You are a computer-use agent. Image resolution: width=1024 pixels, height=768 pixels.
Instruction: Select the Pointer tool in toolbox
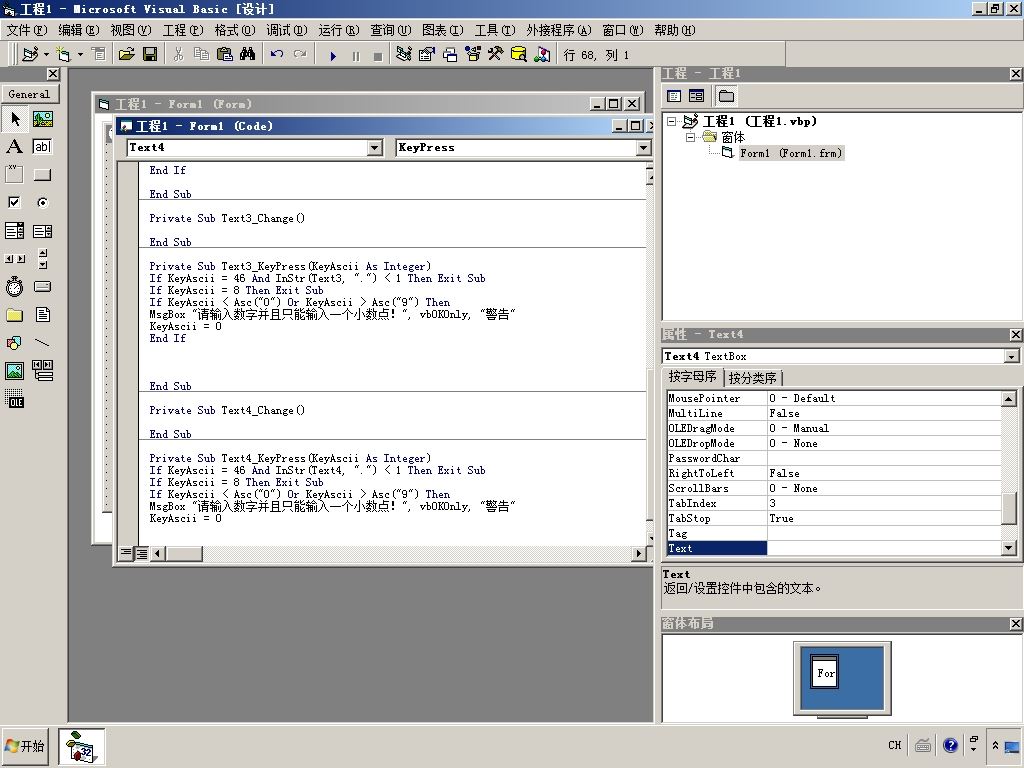point(14,118)
